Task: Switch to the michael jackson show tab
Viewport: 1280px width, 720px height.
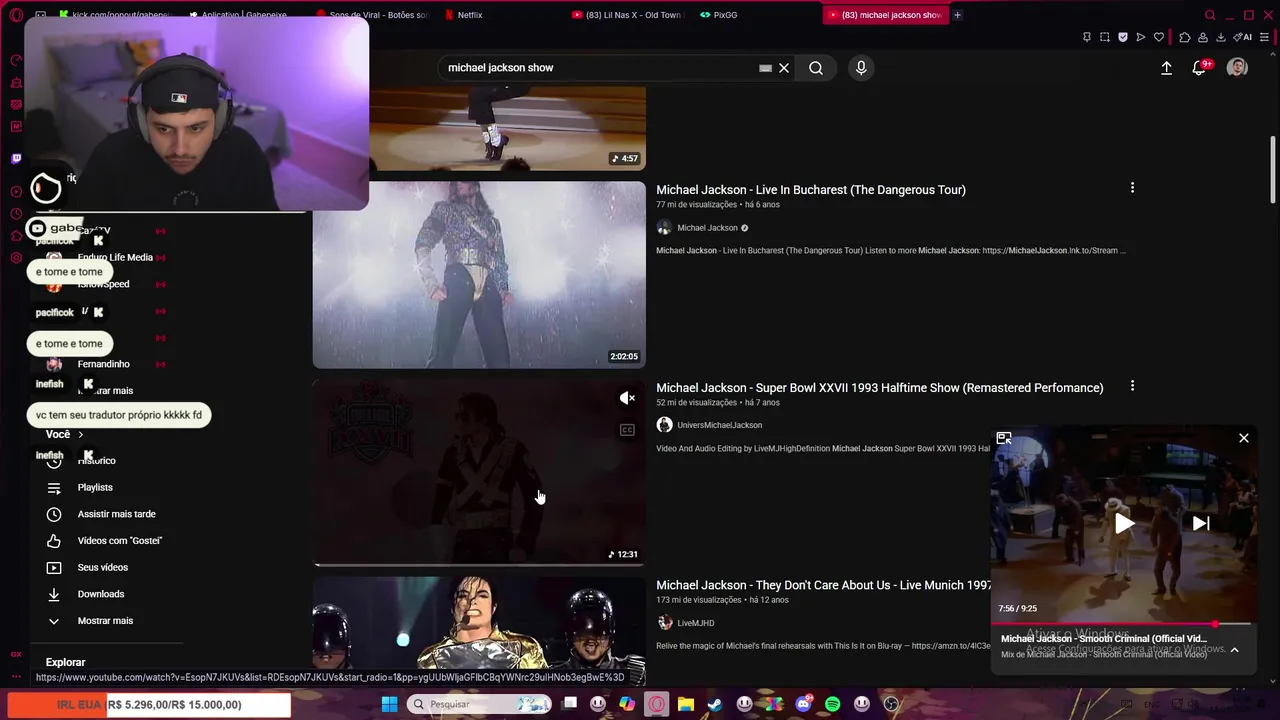Action: coord(884,15)
